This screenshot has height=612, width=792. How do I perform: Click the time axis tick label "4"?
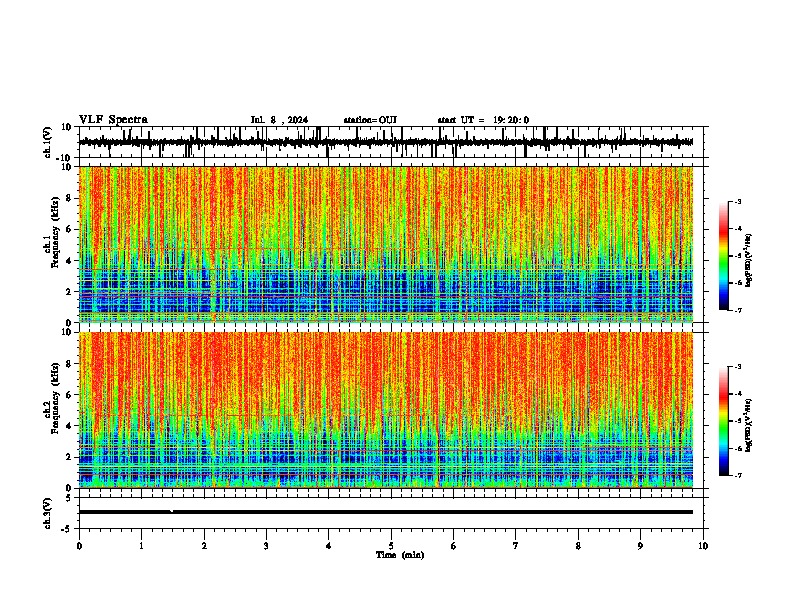(x=329, y=546)
